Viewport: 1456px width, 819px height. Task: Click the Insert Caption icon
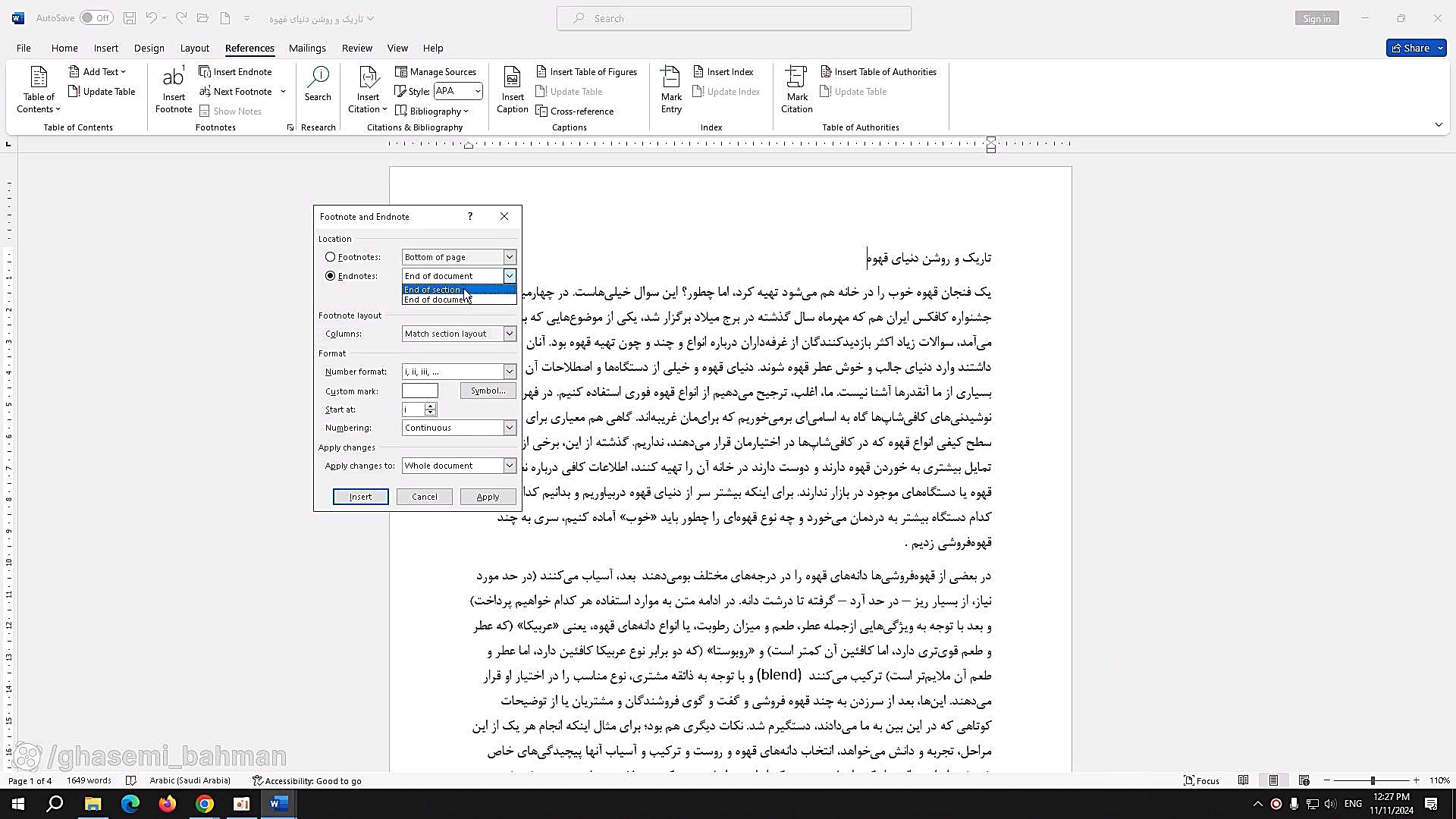click(x=513, y=89)
